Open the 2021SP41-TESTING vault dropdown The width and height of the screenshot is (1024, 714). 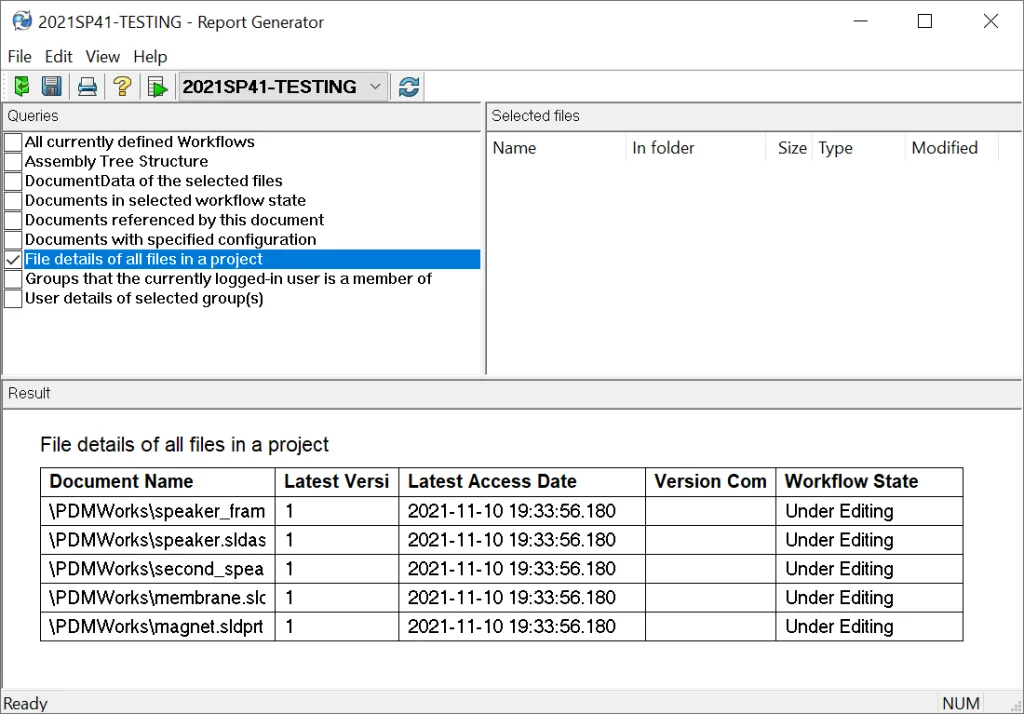tap(375, 87)
